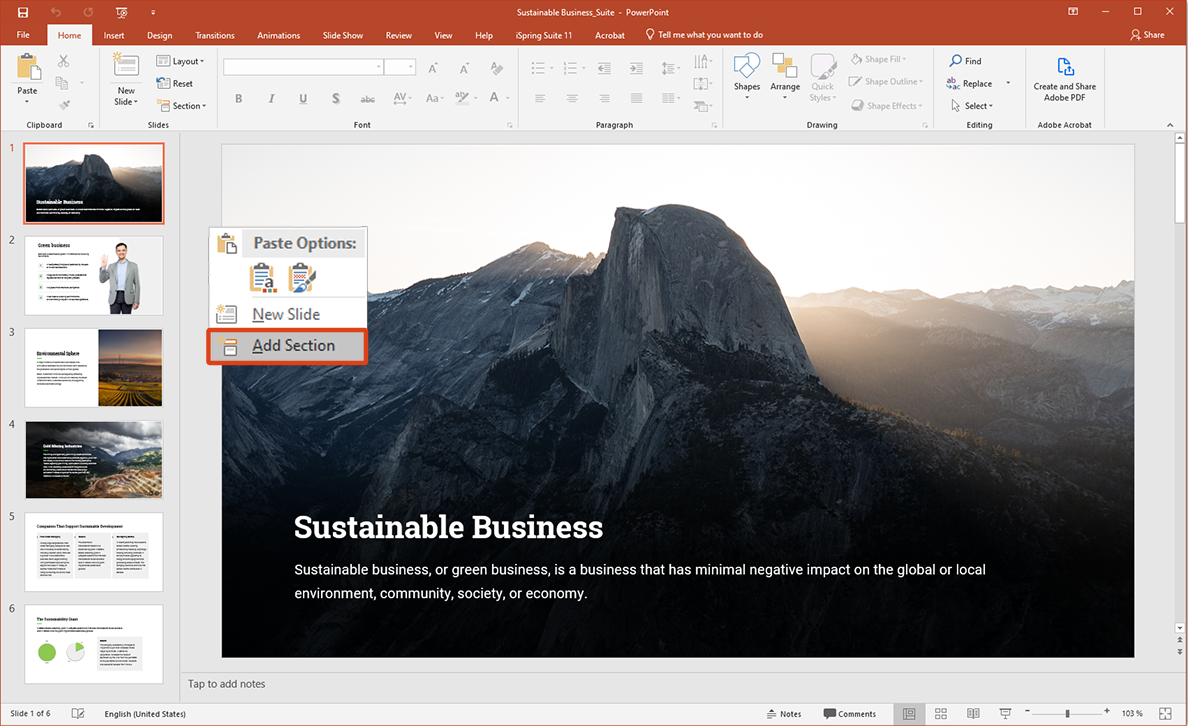
Task: Switch to Slide Sorter view in status bar
Action: click(940, 713)
